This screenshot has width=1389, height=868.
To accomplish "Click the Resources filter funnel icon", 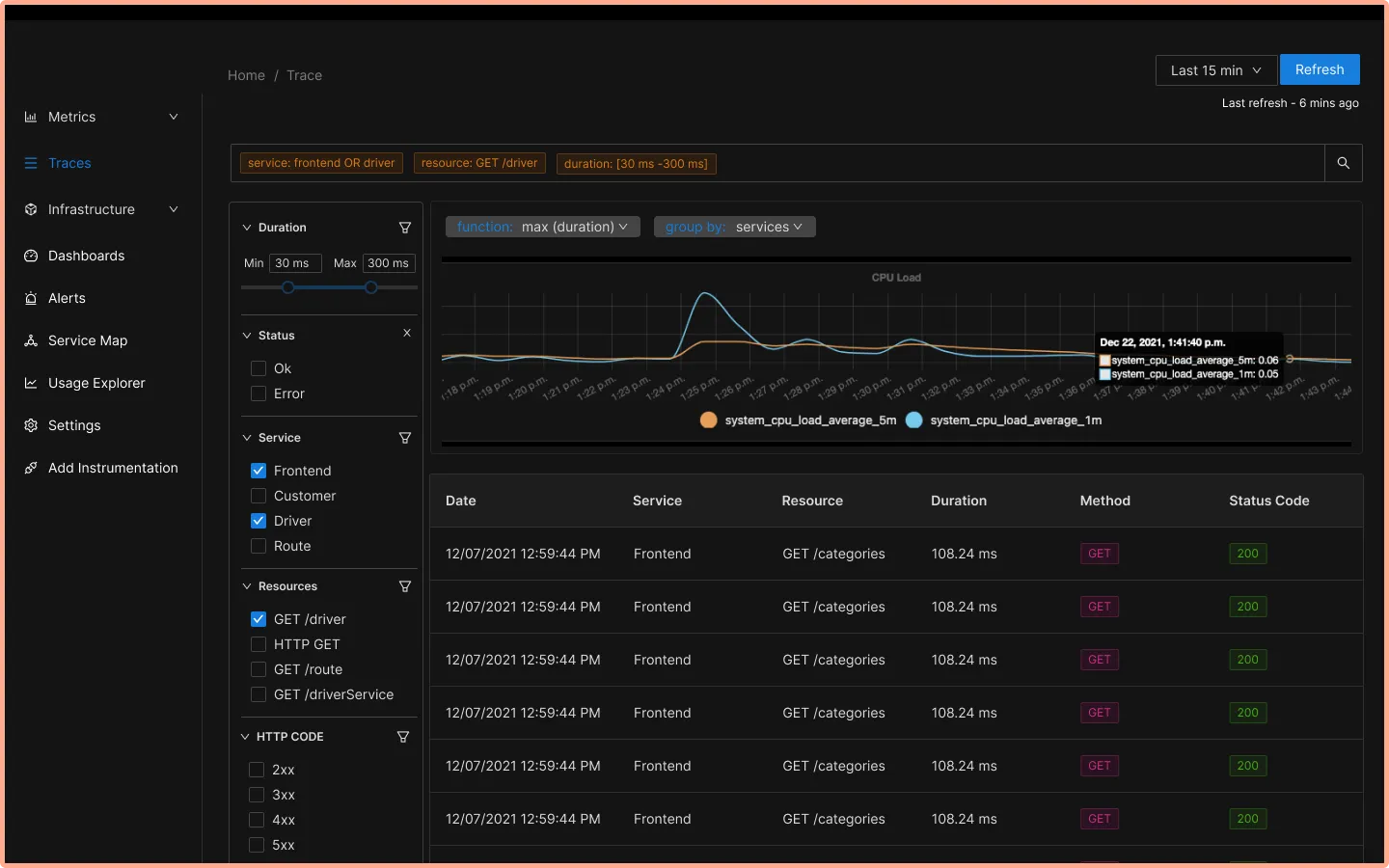I will pos(405,586).
